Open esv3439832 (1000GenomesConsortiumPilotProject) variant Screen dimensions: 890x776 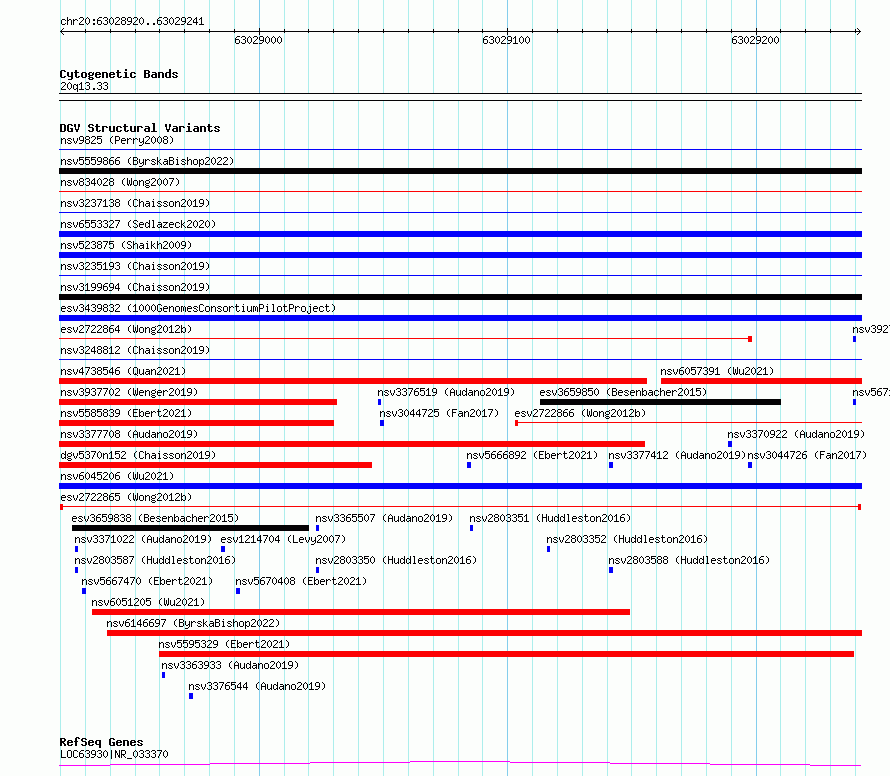click(x=198, y=308)
